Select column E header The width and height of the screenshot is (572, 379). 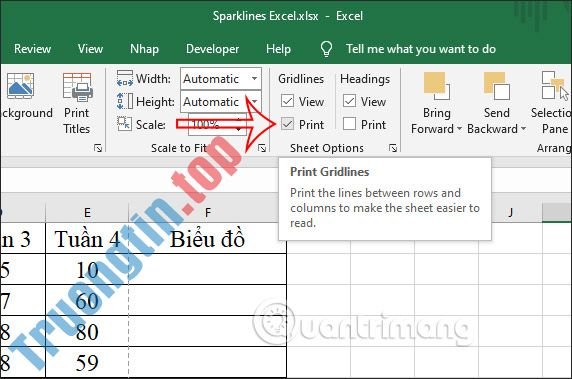click(87, 212)
